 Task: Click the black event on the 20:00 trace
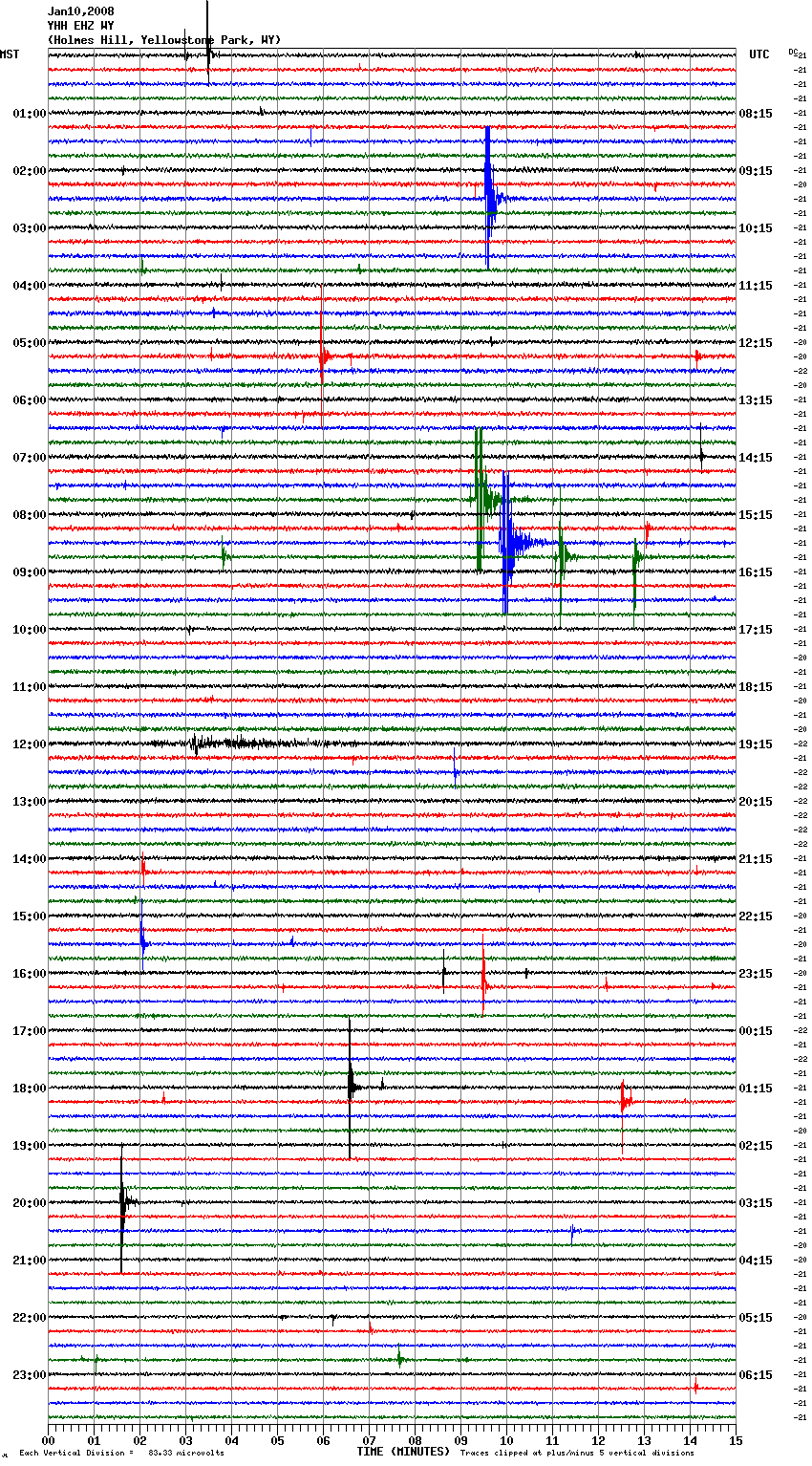point(123,1201)
